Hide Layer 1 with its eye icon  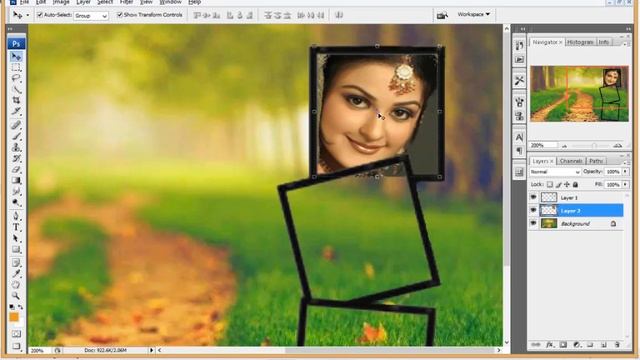(533, 198)
